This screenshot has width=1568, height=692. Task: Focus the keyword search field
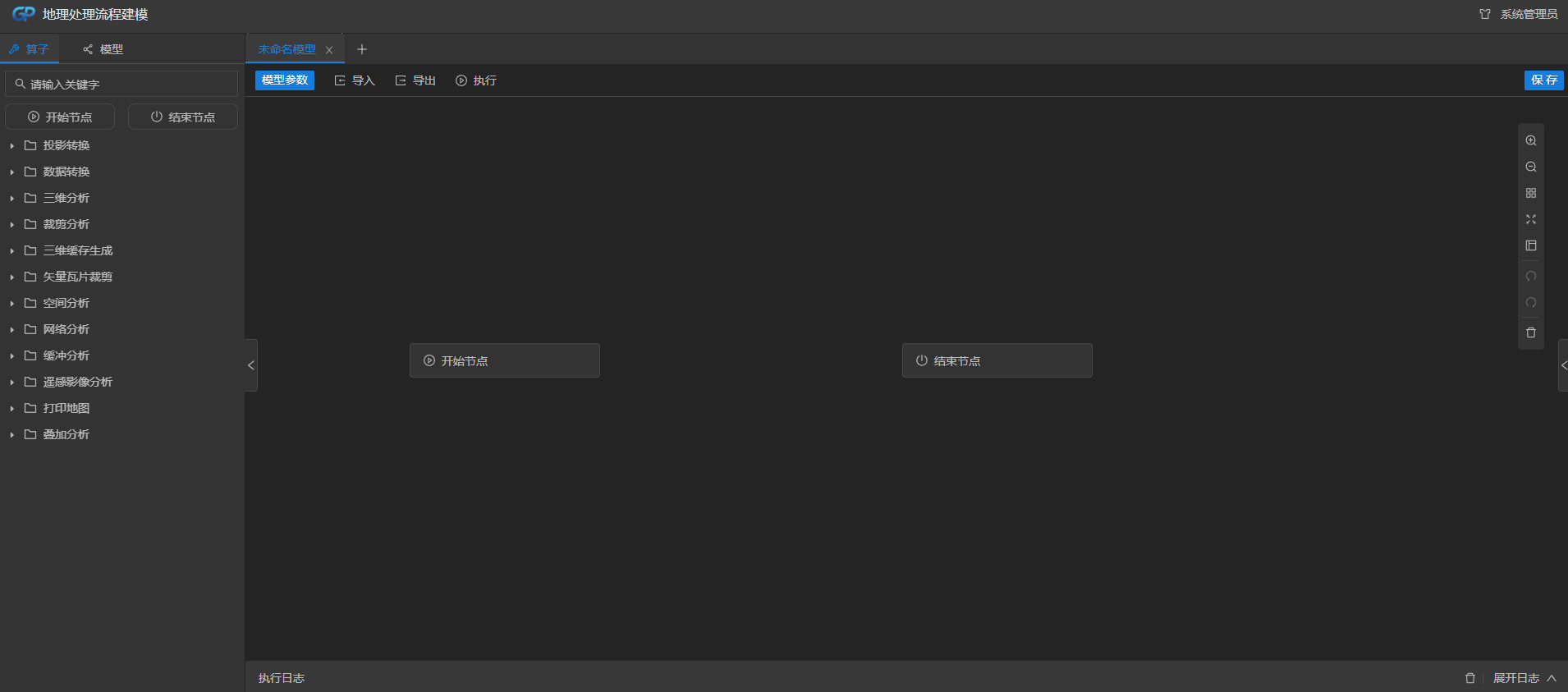pos(123,84)
